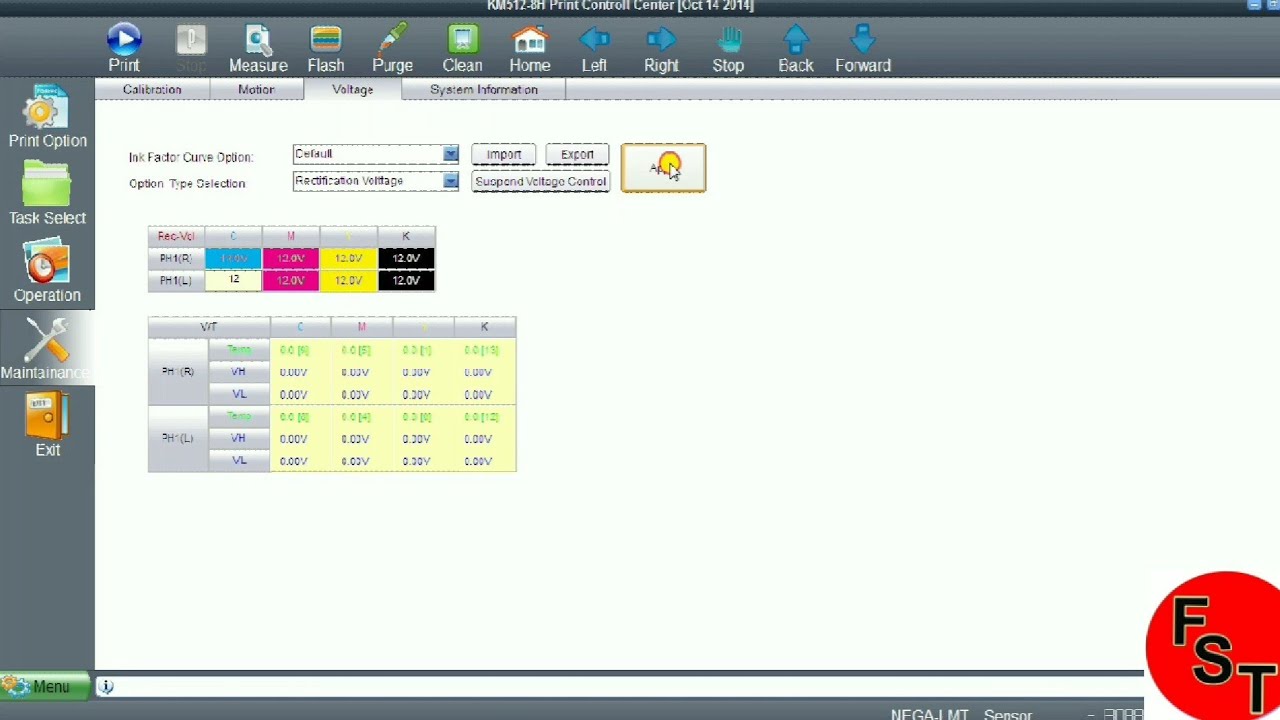
Task: Click the PH1(L) cyan input field showing 12
Action: (233, 281)
